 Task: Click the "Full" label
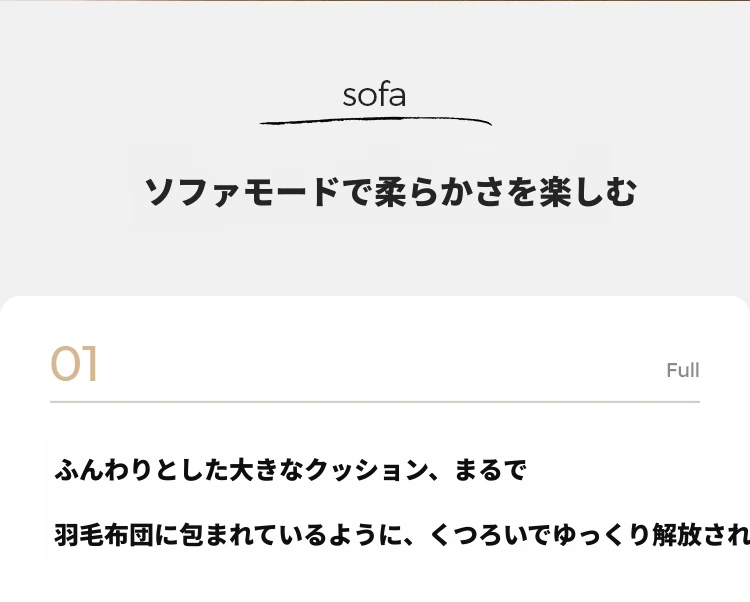683,370
